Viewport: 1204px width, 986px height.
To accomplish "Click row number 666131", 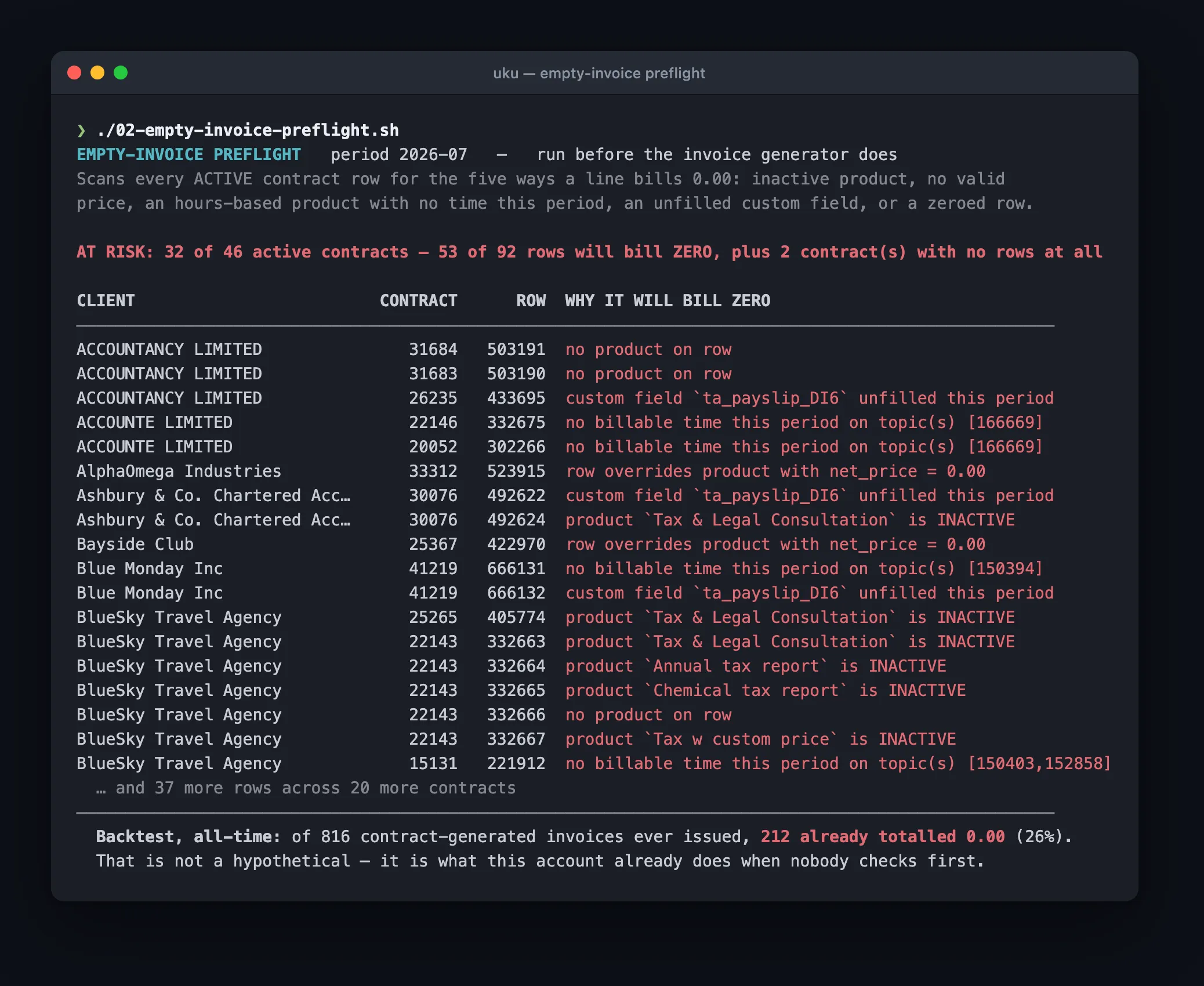I will [516, 568].
